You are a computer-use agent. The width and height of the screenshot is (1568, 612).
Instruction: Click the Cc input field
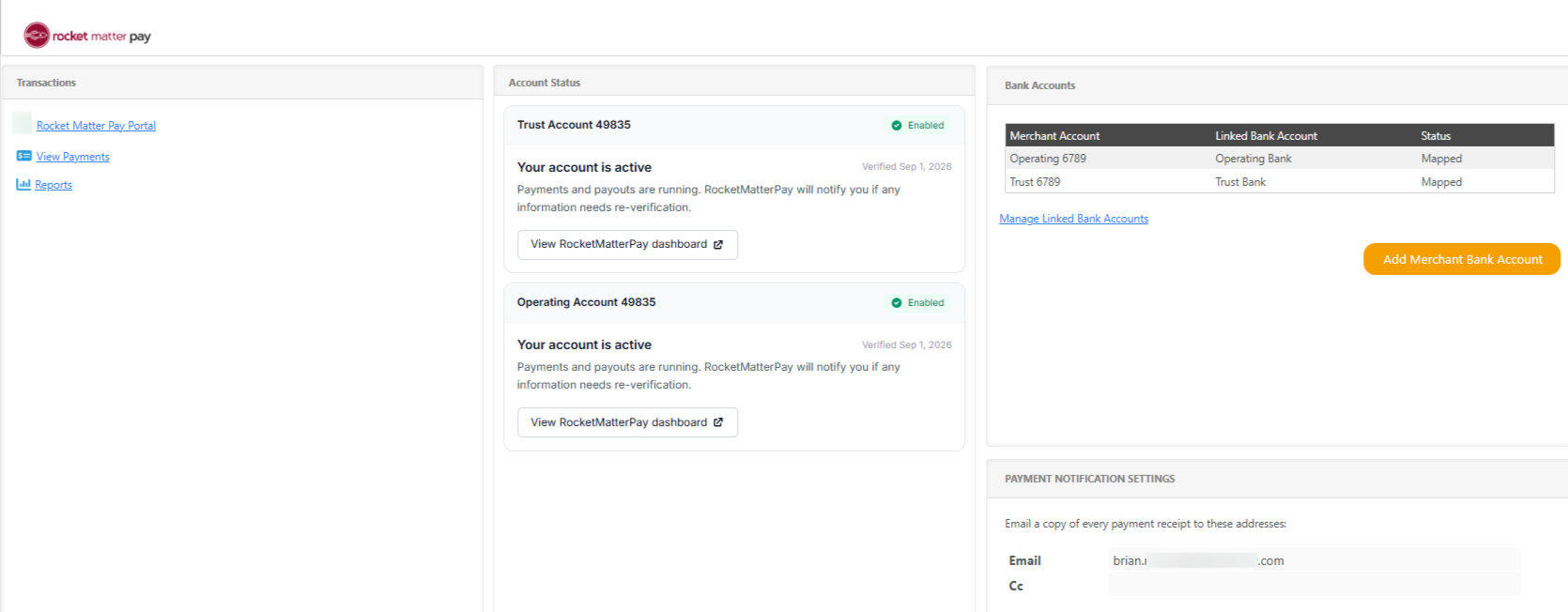pyautogui.click(x=1314, y=585)
